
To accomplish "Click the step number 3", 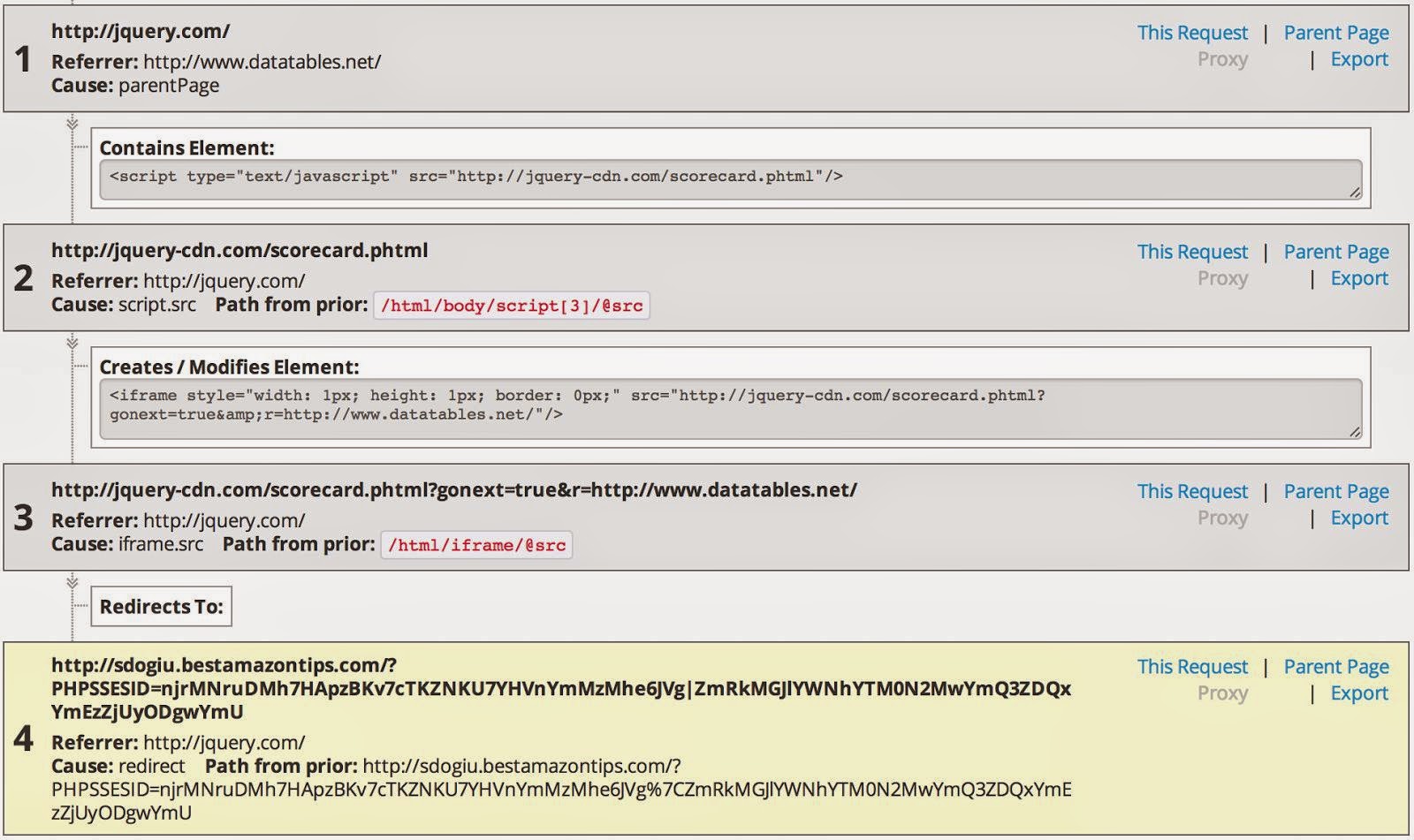I will click(x=23, y=518).
